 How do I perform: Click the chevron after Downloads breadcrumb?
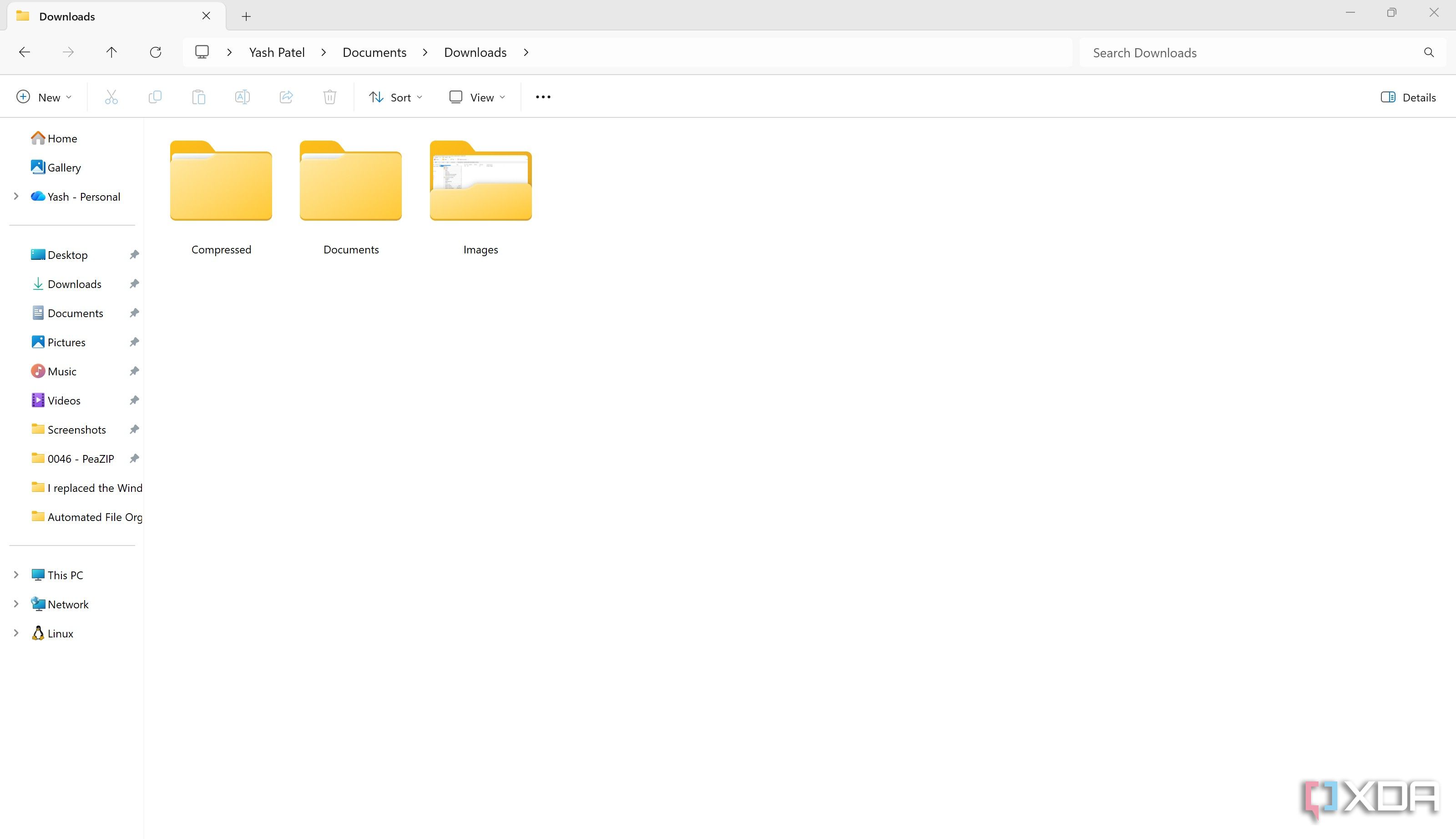click(526, 52)
